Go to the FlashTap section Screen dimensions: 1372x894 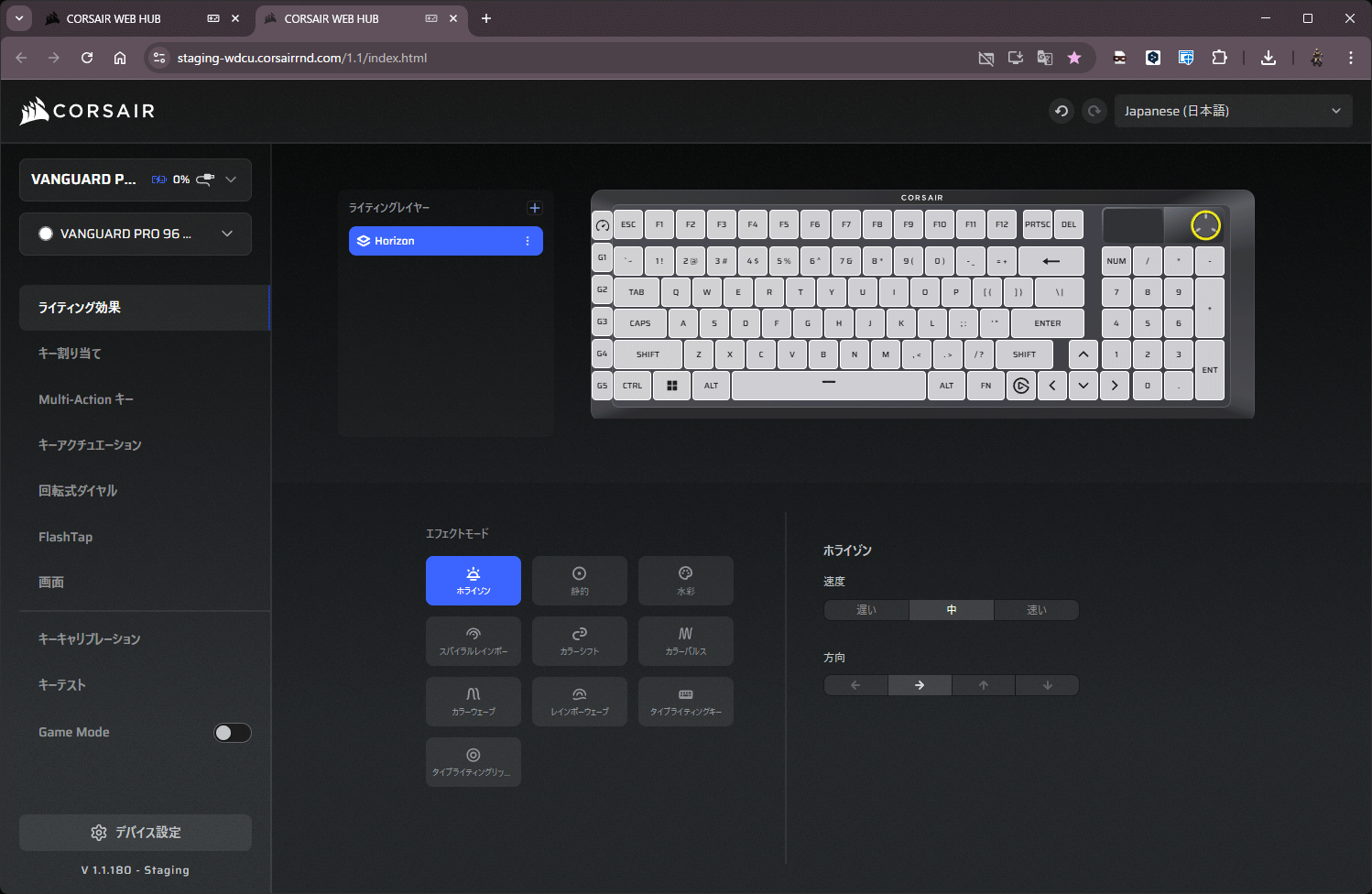pyautogui.click(x=66, y=537)
